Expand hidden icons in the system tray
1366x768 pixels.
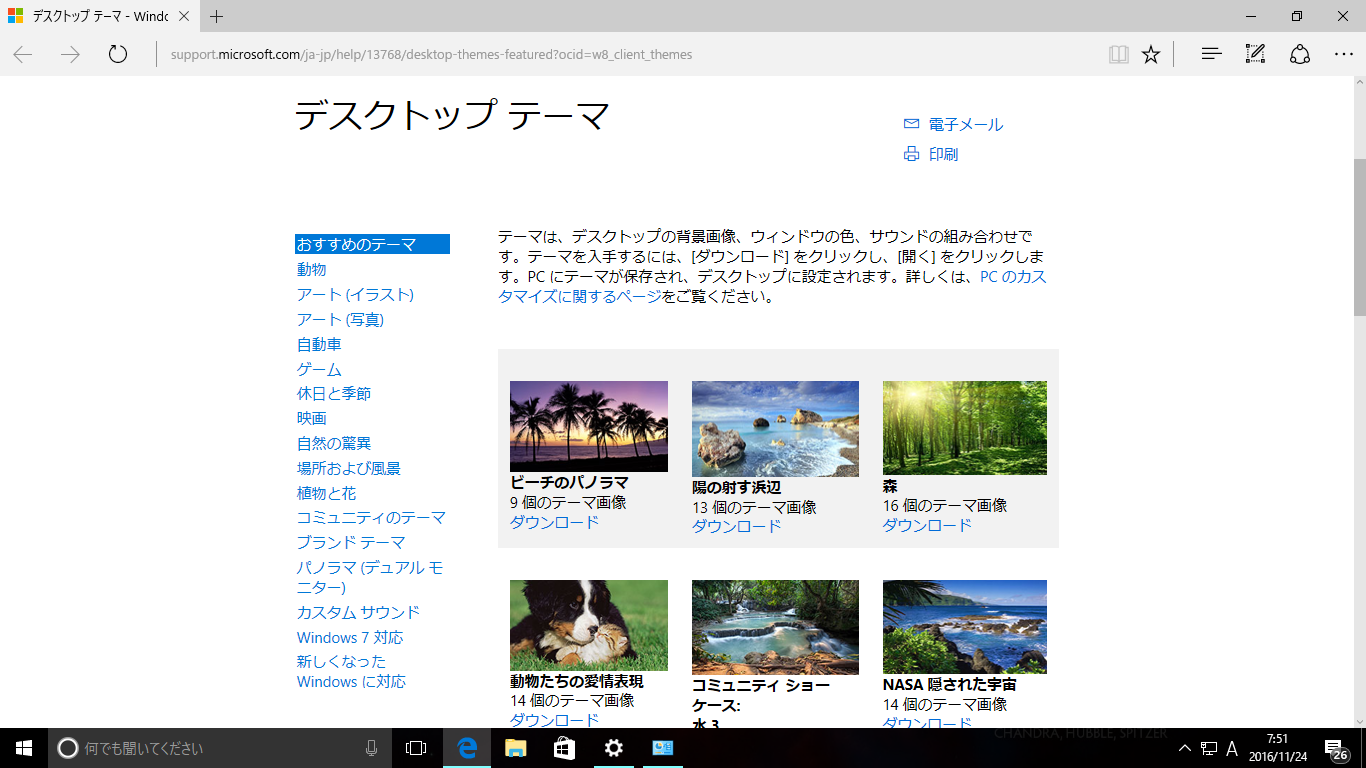pos(1183,747)
